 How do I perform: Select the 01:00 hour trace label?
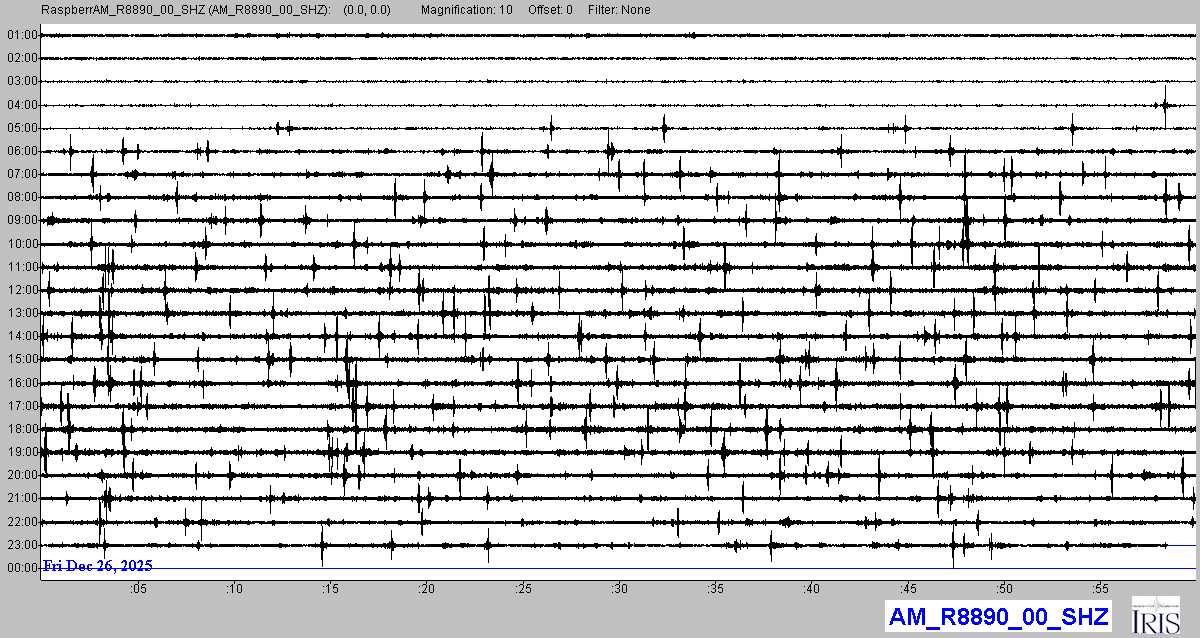point(21,35)
